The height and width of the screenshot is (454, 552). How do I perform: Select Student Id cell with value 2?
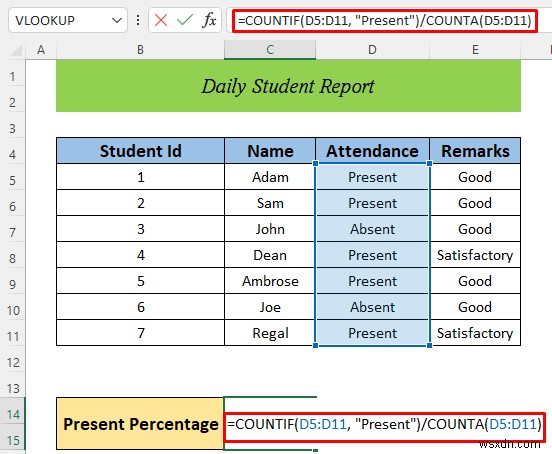click(x=140, y=203)
